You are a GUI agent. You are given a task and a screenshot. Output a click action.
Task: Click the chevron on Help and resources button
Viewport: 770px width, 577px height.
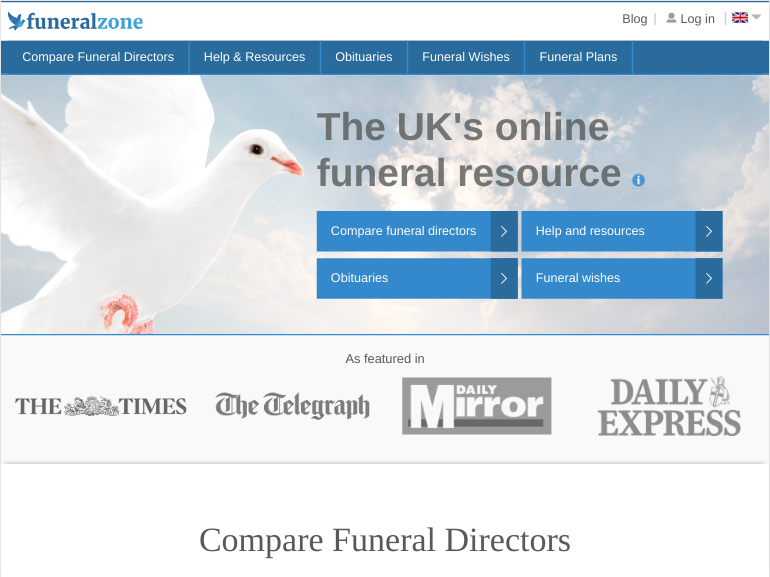tap(709, 231)
